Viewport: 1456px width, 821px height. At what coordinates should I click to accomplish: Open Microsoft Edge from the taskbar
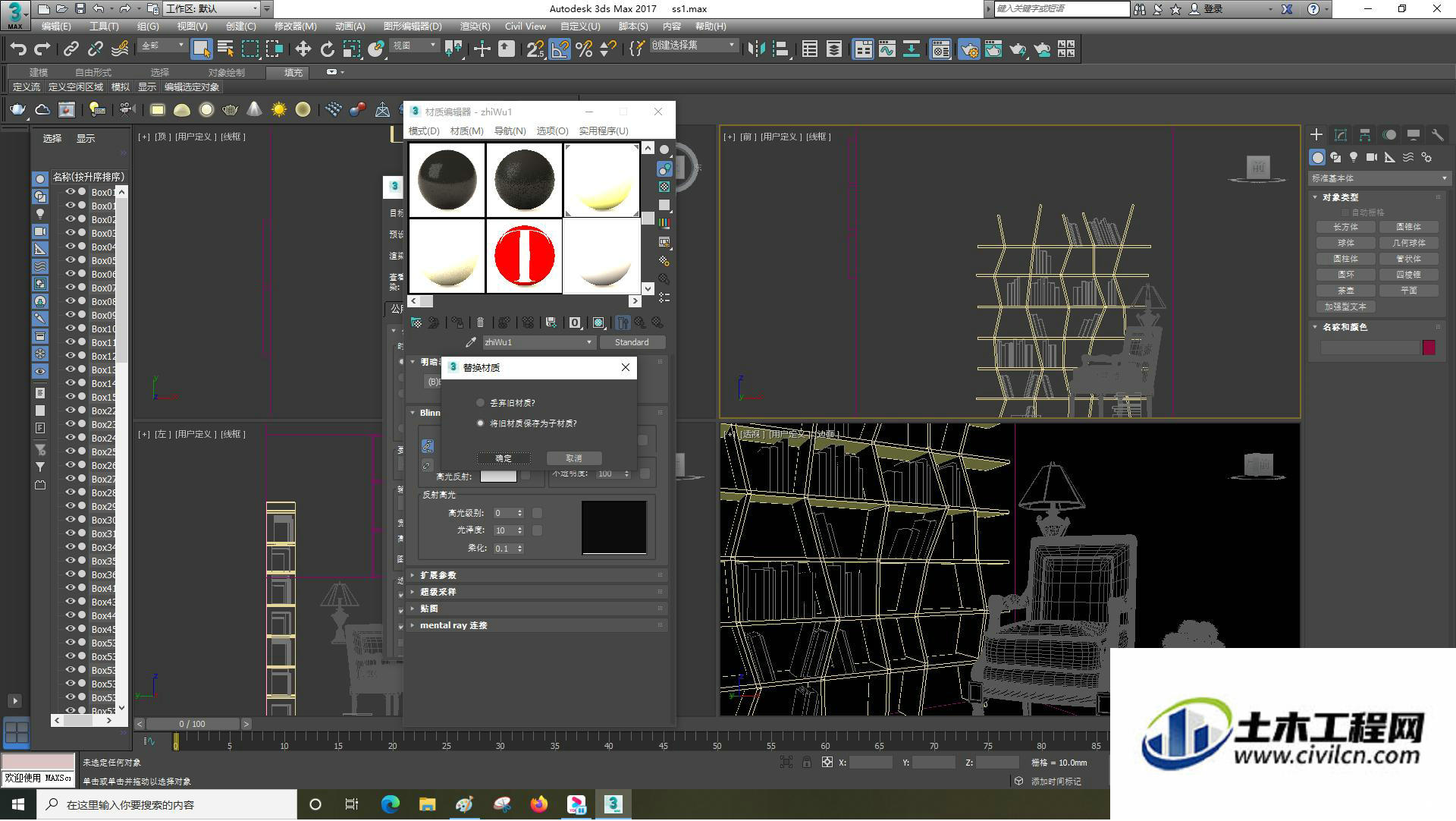pyautogui.click(x=390, y=804)
